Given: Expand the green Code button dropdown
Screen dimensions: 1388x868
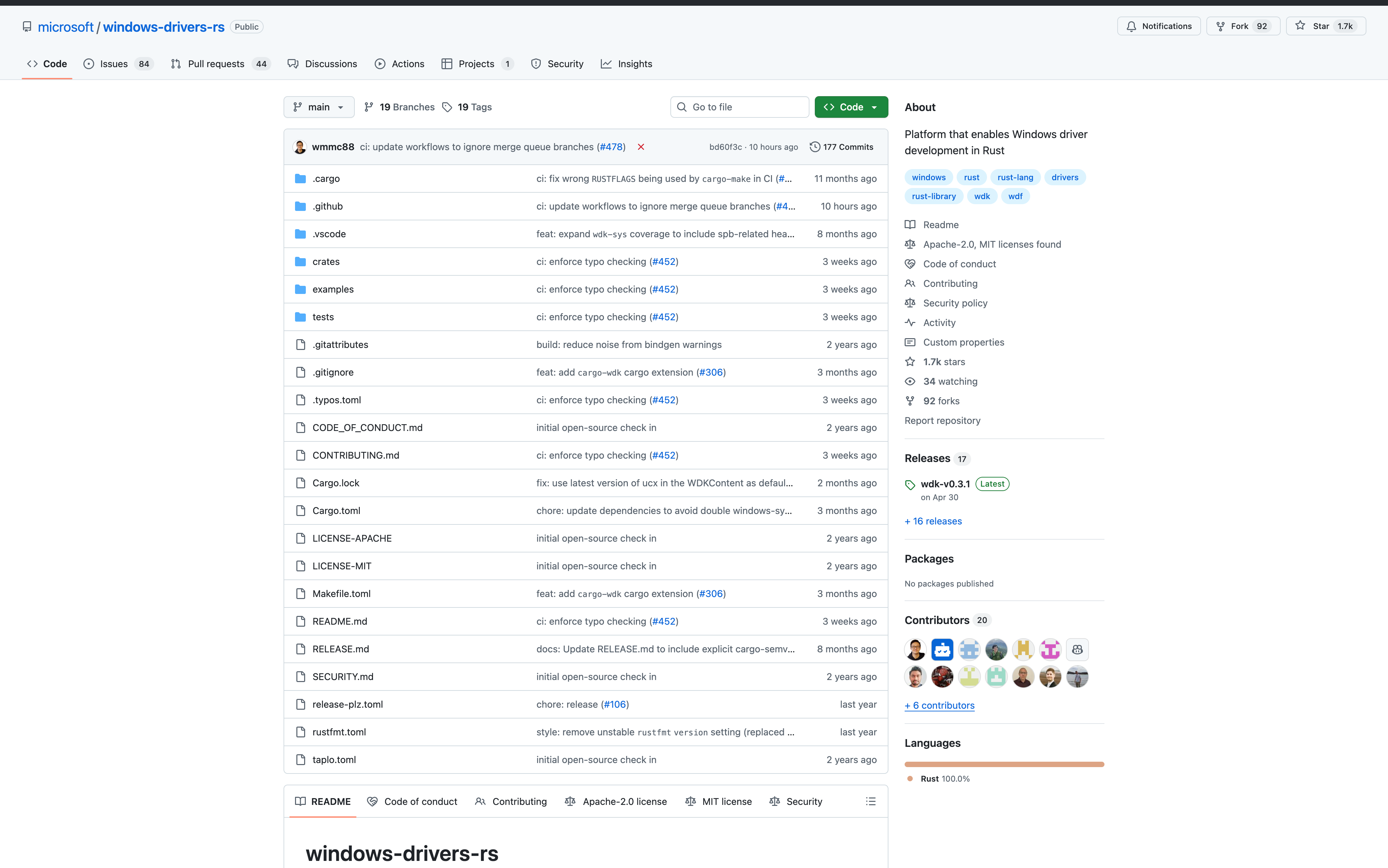Looking at the screenshot, I should [874, 107].
